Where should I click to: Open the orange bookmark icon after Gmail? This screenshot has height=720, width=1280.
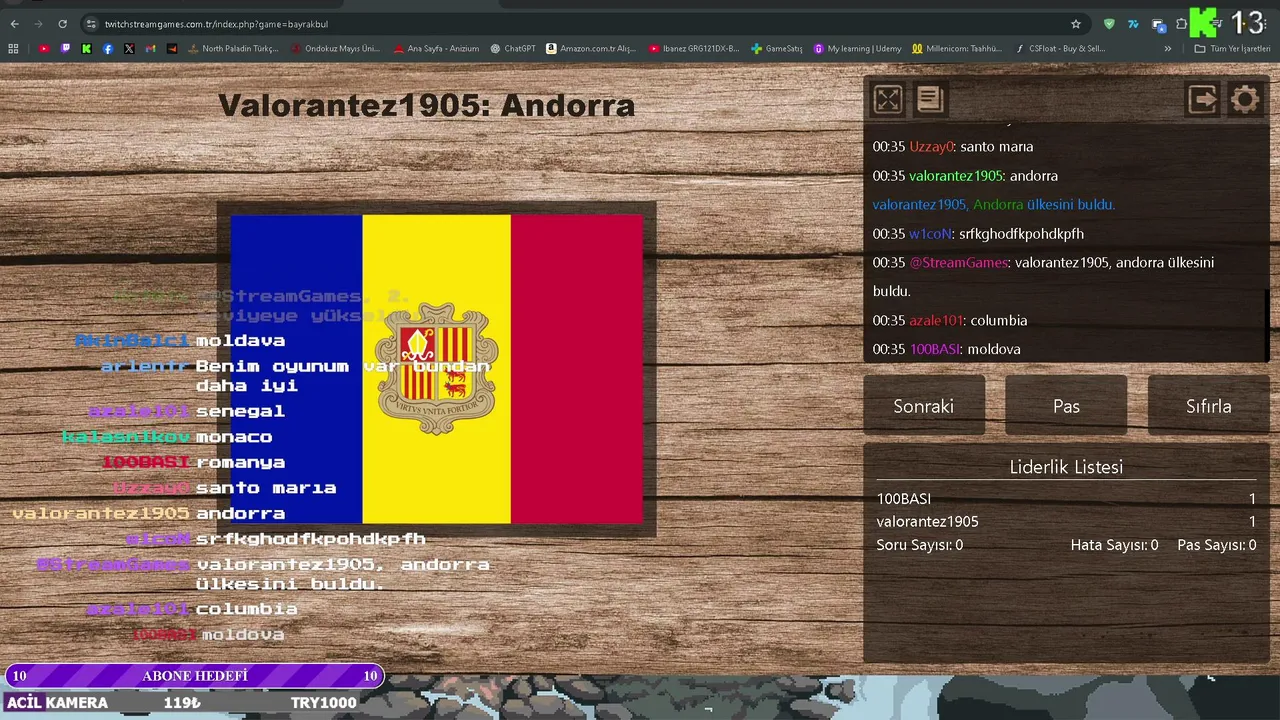pos(172,48)
